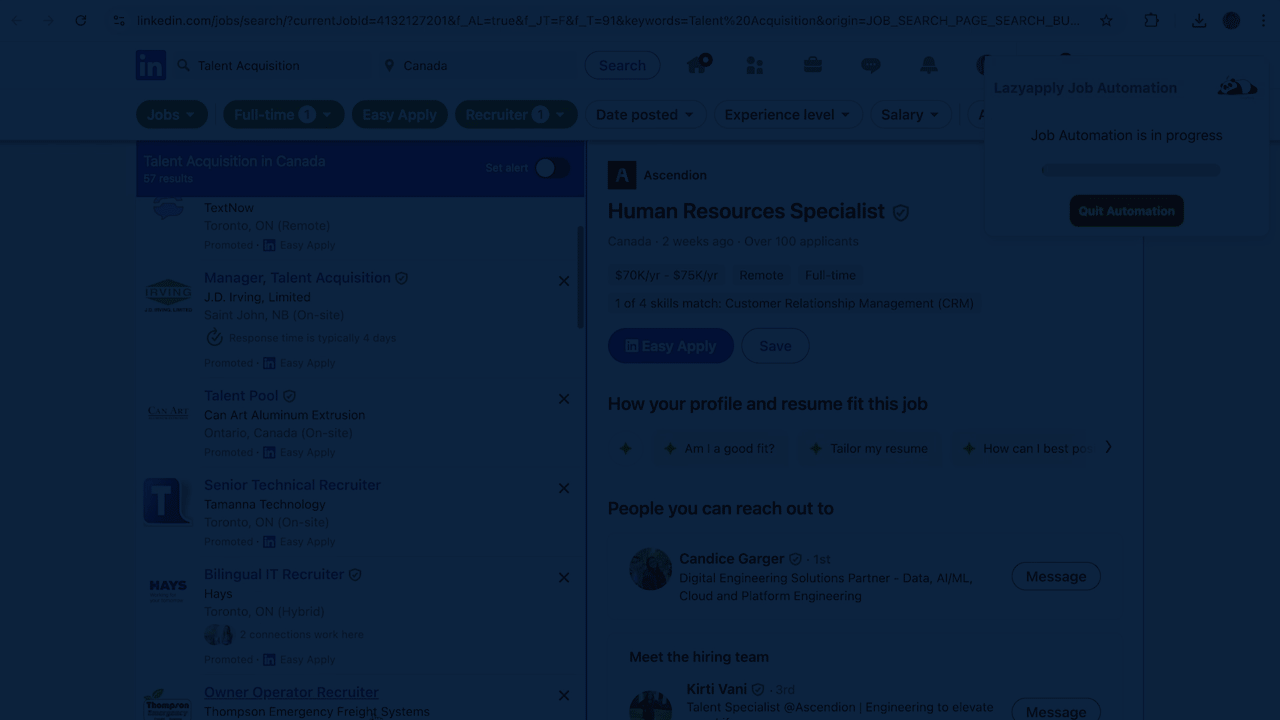Click Search button
This screenshot has width=1280, height=720.
pyautogui.click(x=622, y=65)
